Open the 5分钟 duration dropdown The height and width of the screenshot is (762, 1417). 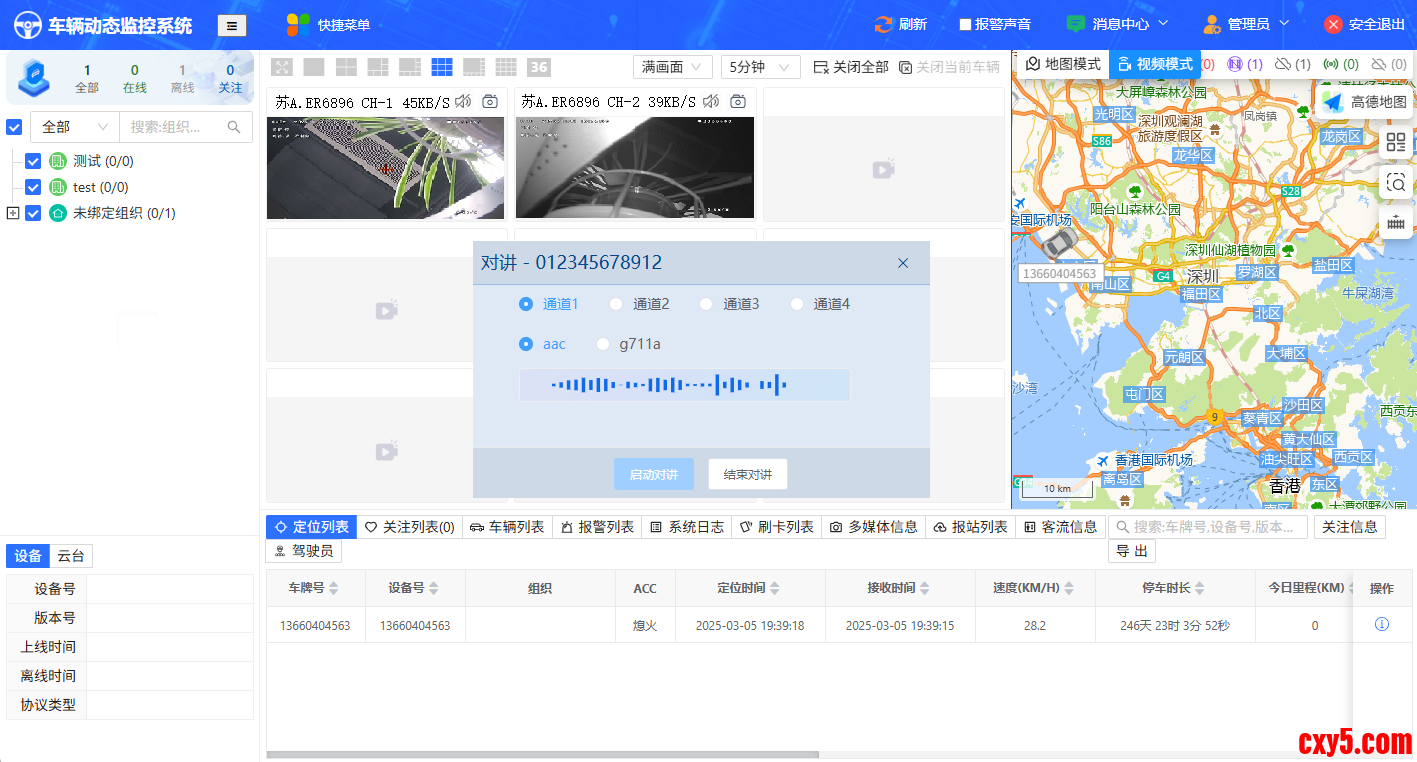(x=760, y=67)
